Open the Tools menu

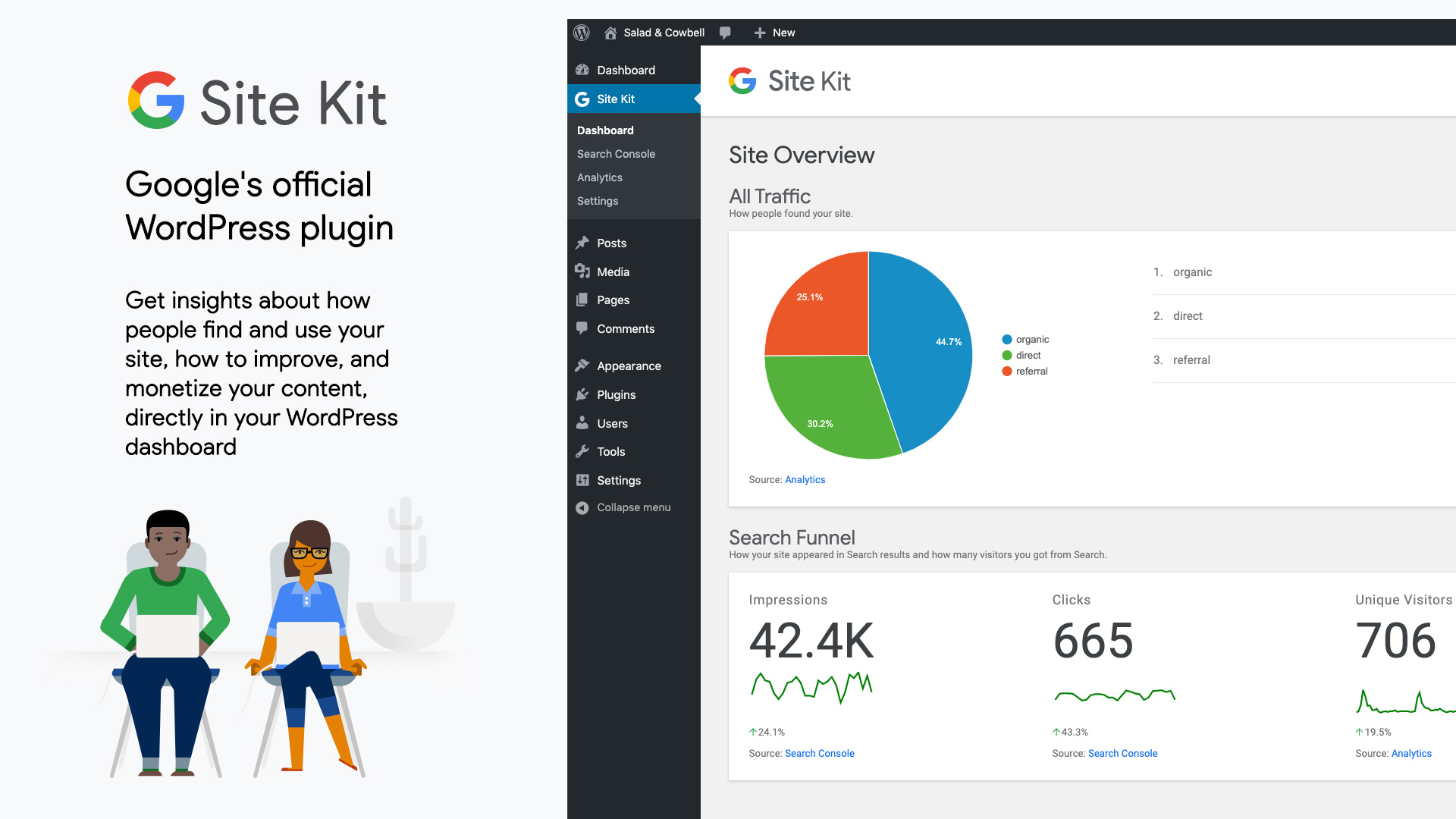click(634, 451)
